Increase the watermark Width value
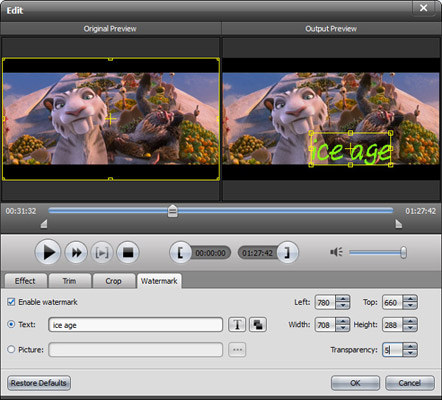Screen dimensions: 442x400 coord(343,321)
